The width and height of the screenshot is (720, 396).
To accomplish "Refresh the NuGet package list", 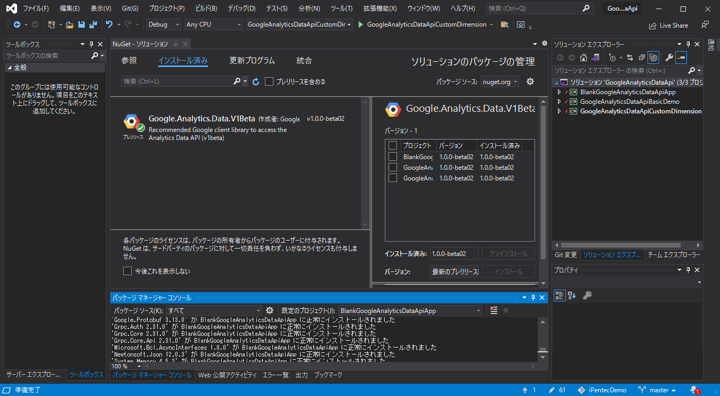I will tap(256, 82).
